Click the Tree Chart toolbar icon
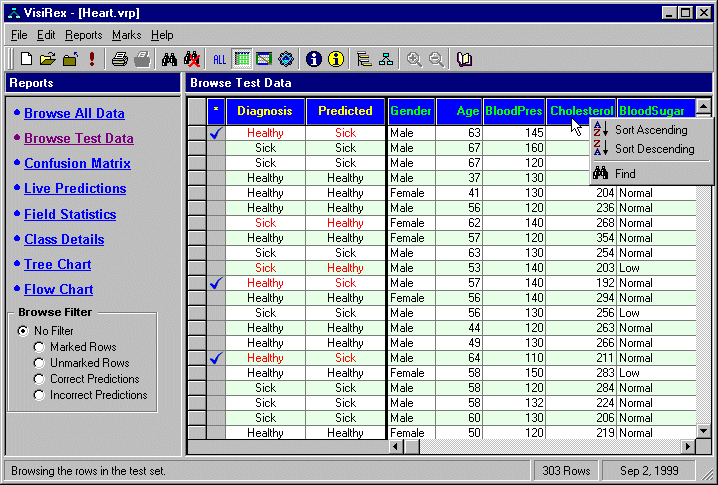Screen dimensions: 718x485 [x=364, y=59]
